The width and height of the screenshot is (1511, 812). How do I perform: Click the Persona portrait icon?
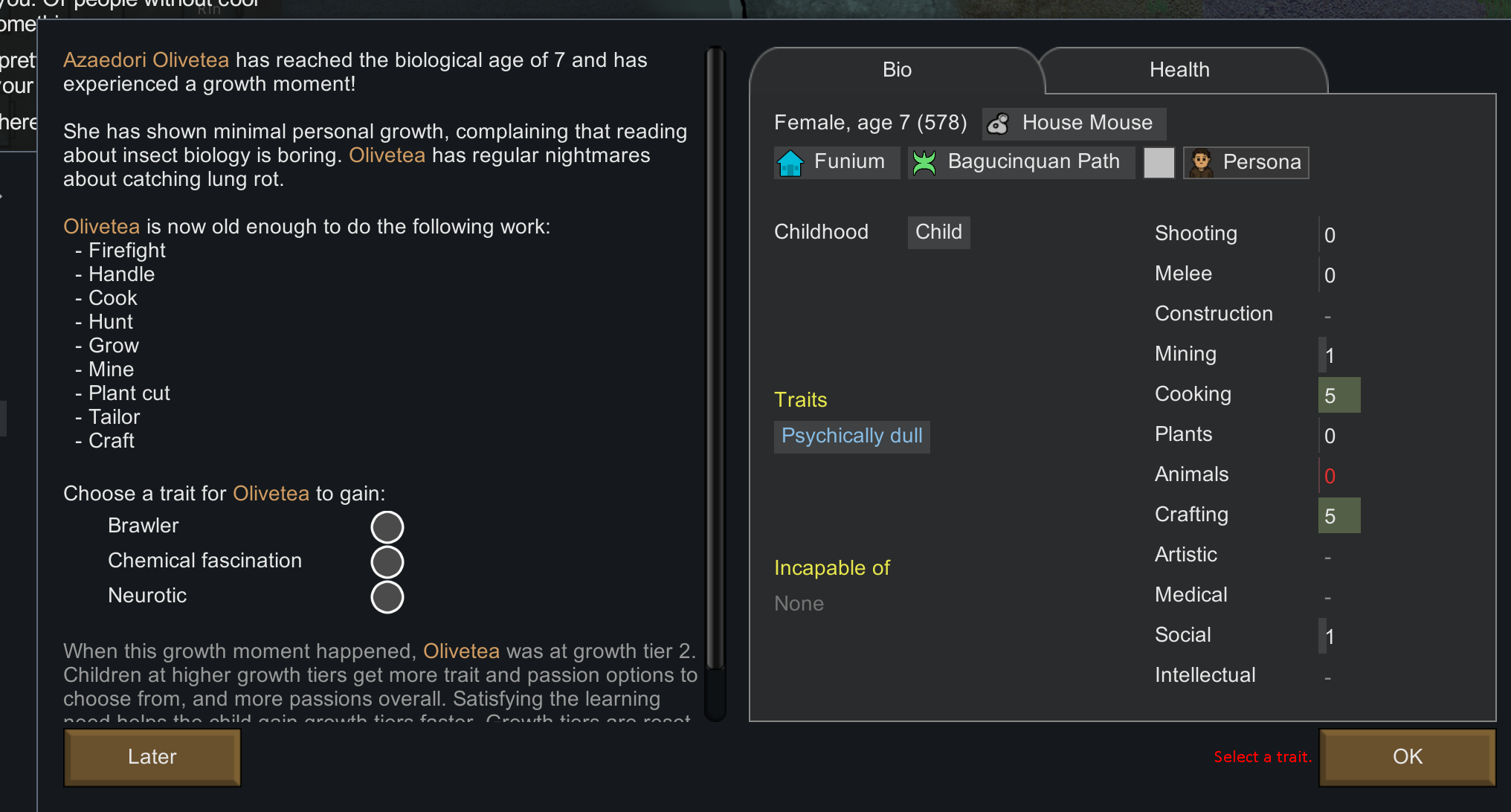coord(1201,162)
